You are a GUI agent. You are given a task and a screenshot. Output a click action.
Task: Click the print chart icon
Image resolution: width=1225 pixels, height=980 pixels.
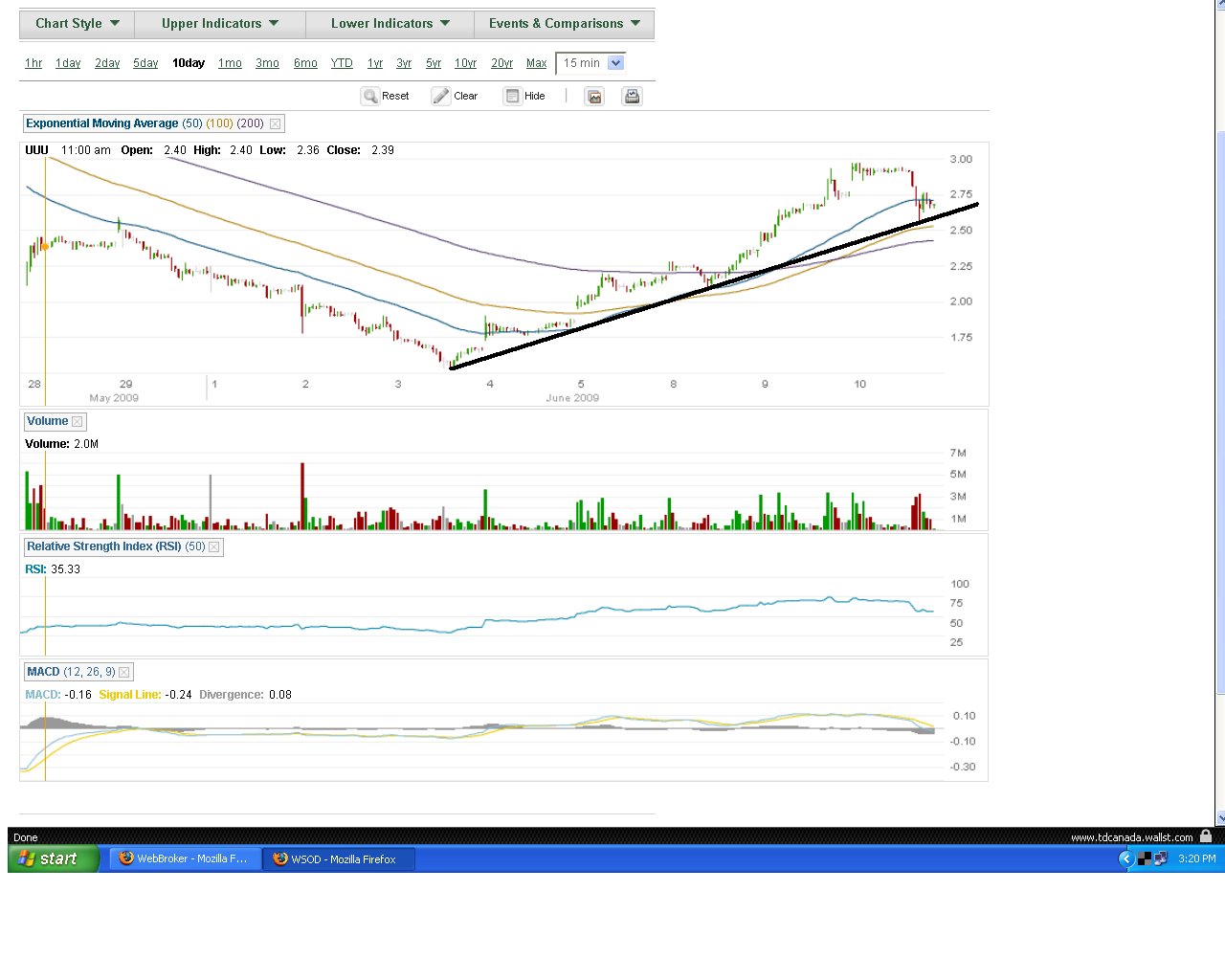pyautogui.click(x=632, y=96)
